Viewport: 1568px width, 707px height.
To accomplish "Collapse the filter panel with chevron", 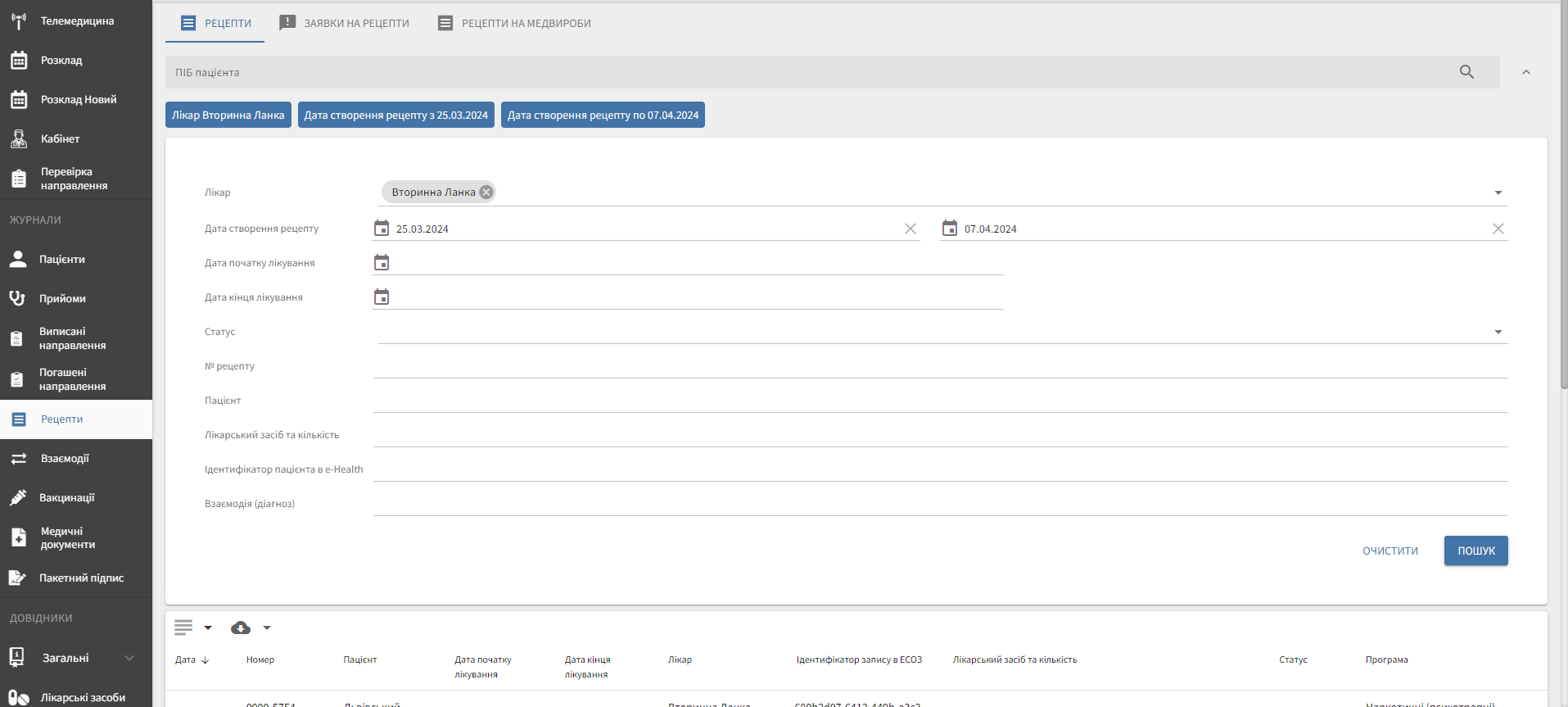I will 1525,73.
